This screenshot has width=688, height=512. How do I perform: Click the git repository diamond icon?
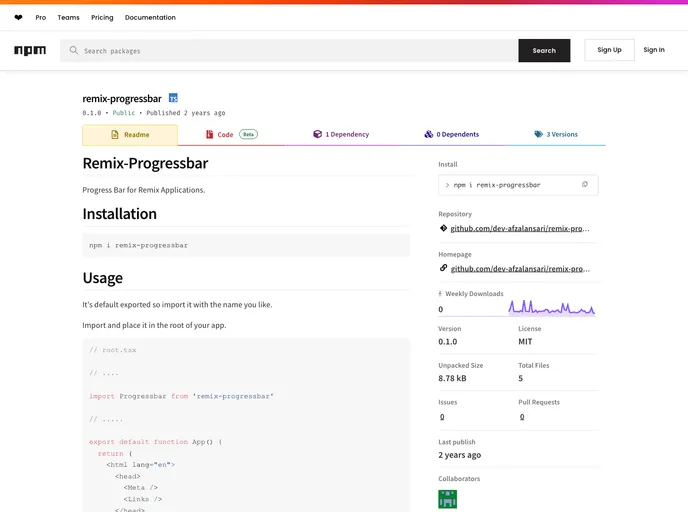tap(443, 228)
